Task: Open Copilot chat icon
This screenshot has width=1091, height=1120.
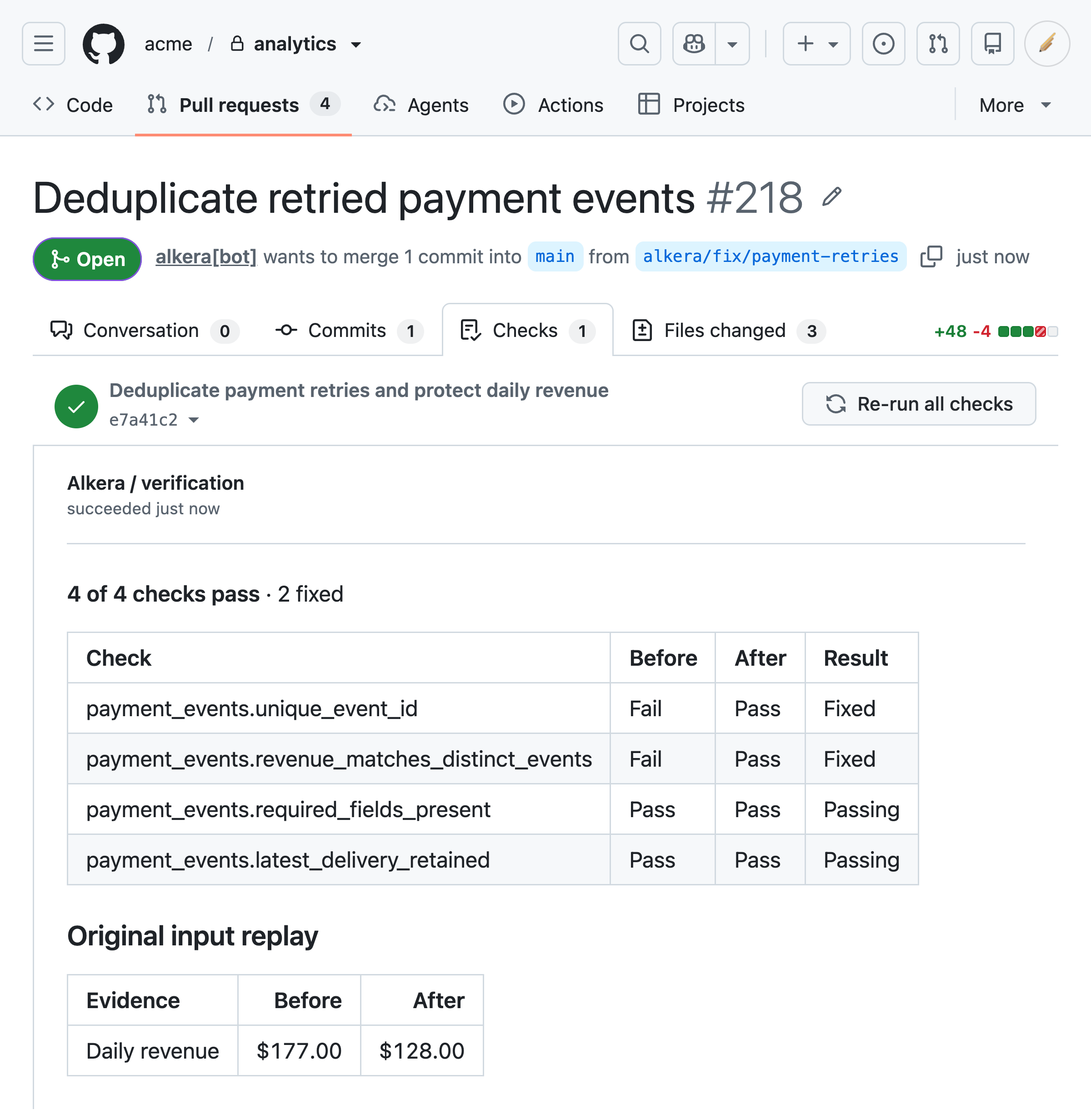Action: [694, 44]
